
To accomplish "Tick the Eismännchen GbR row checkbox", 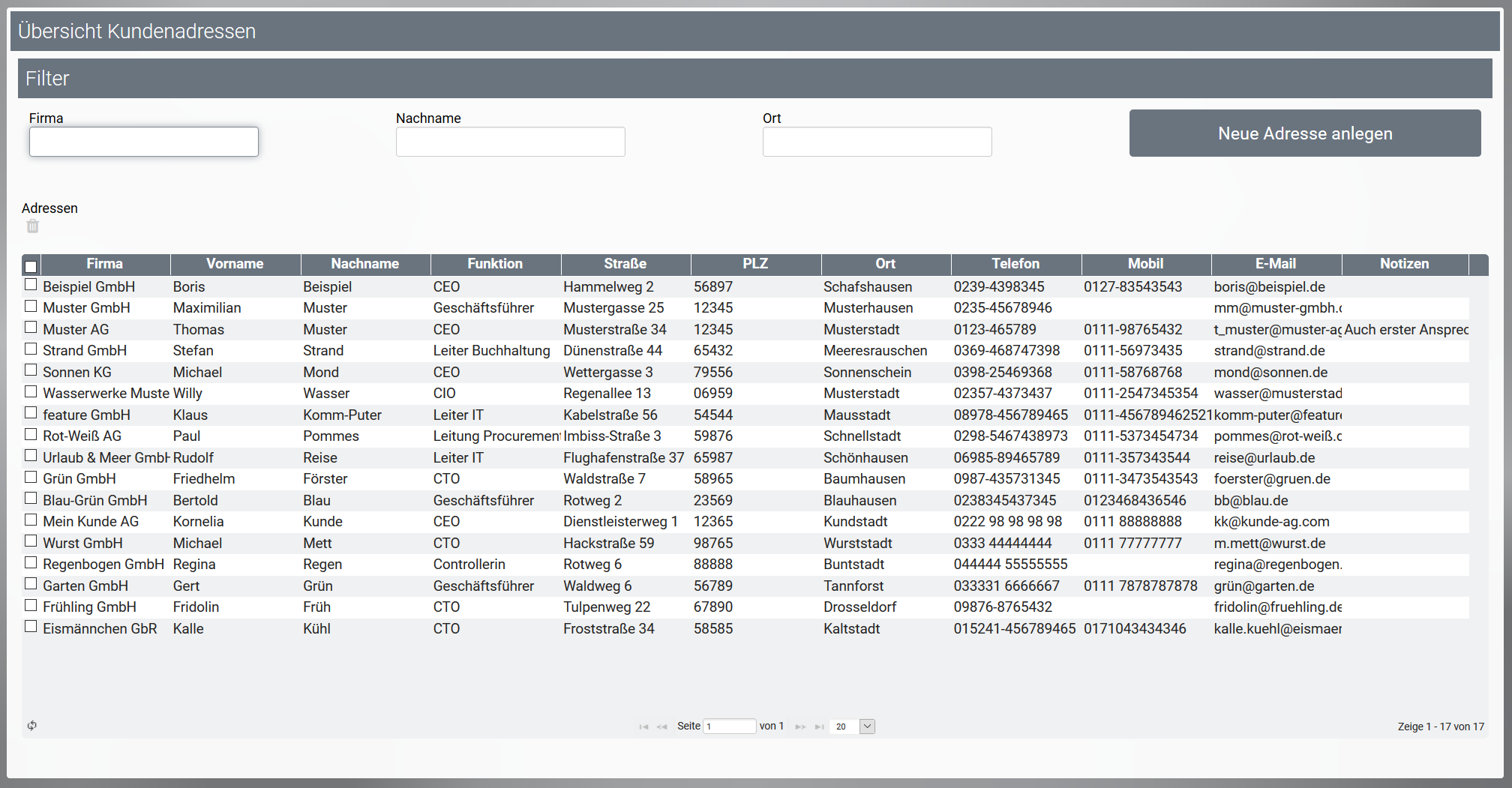I will (x=31, y=627).
